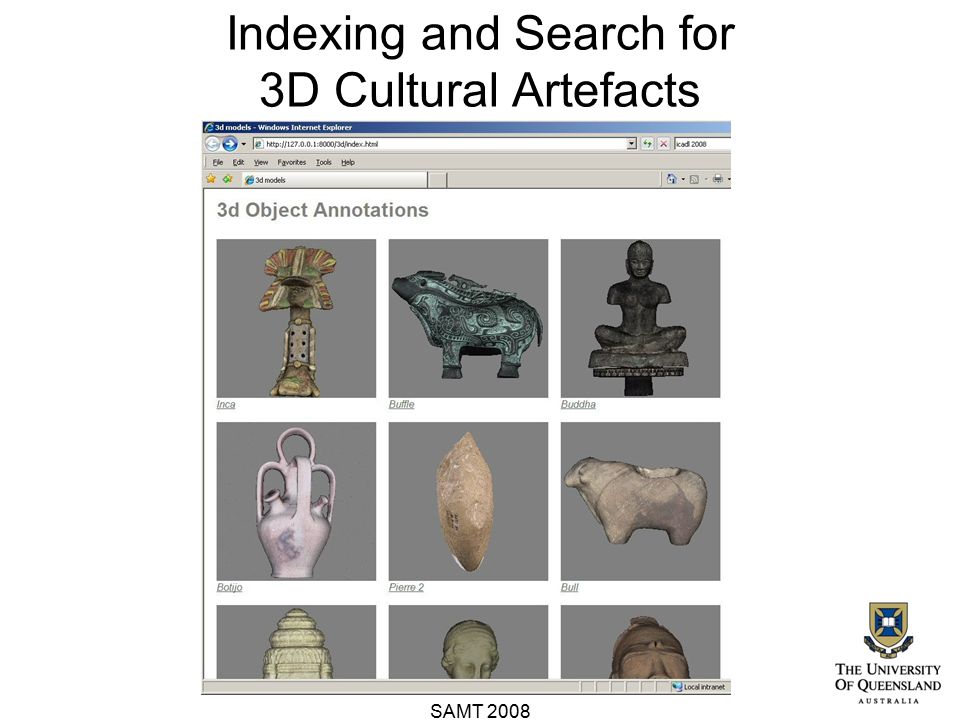Expand the Feeds dropdown arrow
This screenshot has width=960, height=720.
[706, 179]
